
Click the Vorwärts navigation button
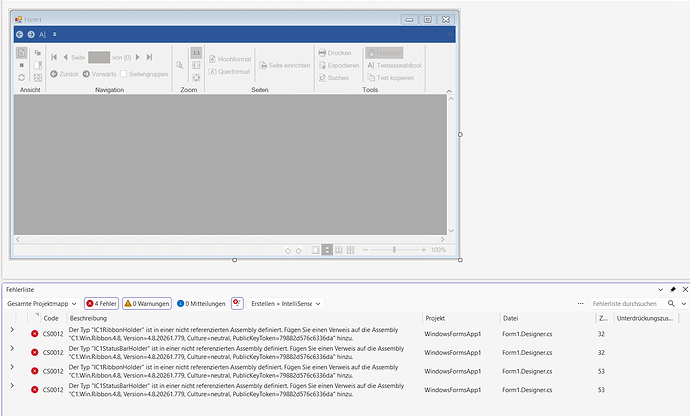(99, 74)
